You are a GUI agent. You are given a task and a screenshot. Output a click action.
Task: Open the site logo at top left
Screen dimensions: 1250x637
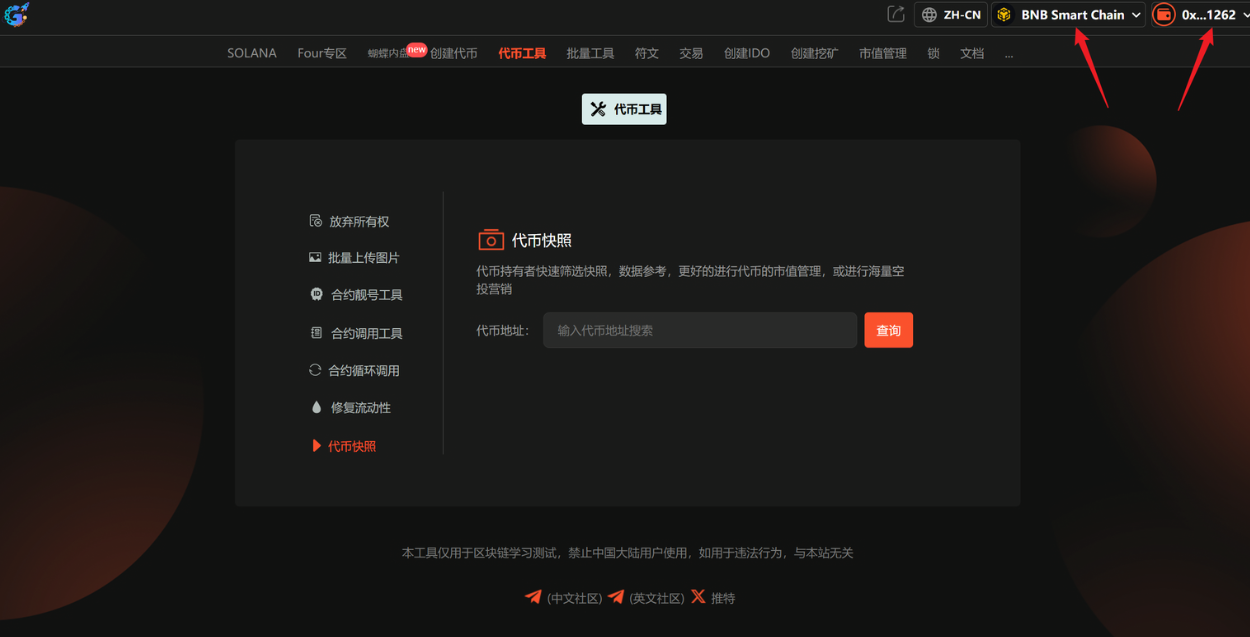point(16,15)
